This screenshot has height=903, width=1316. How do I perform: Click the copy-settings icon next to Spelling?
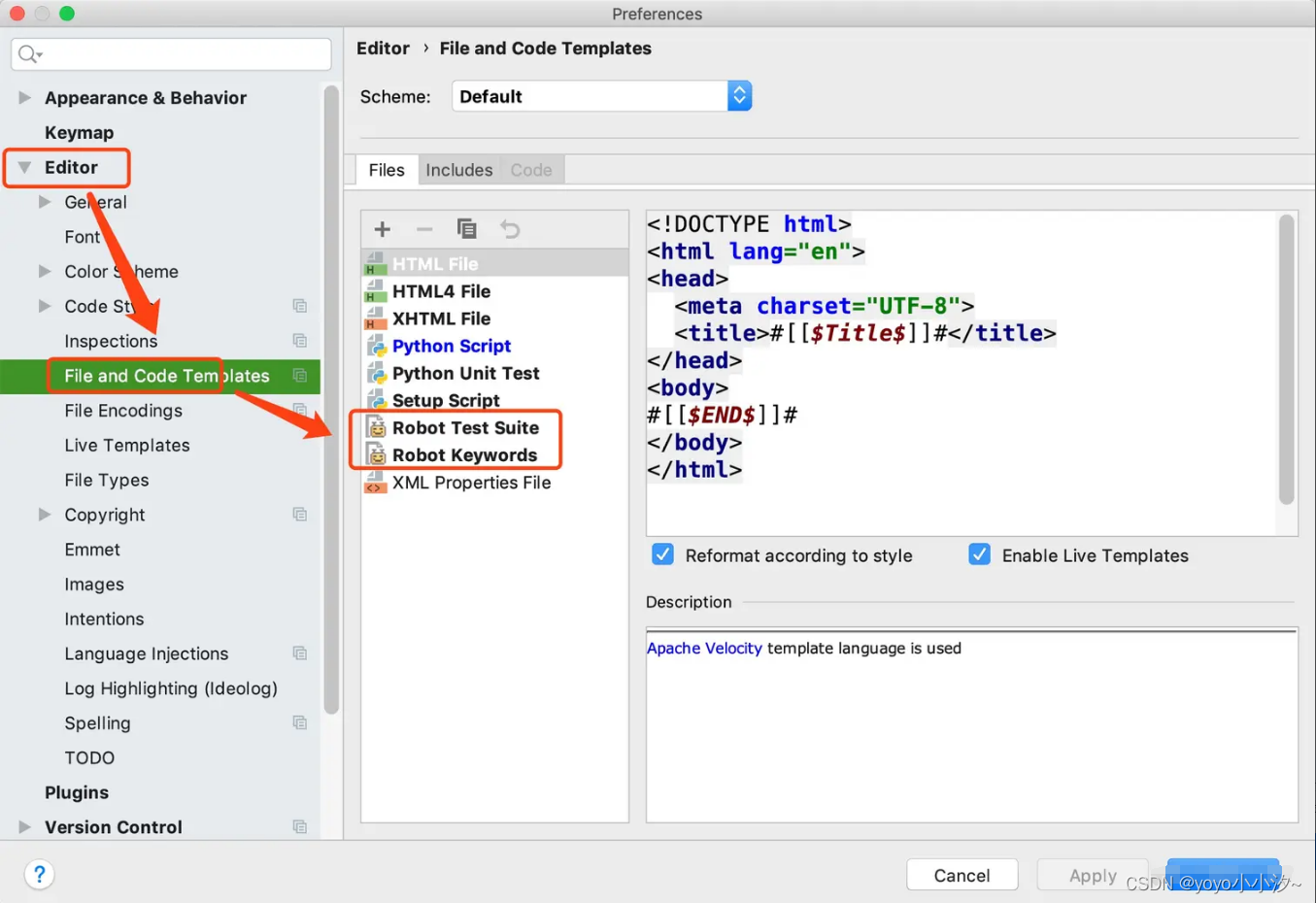point(300,722)
